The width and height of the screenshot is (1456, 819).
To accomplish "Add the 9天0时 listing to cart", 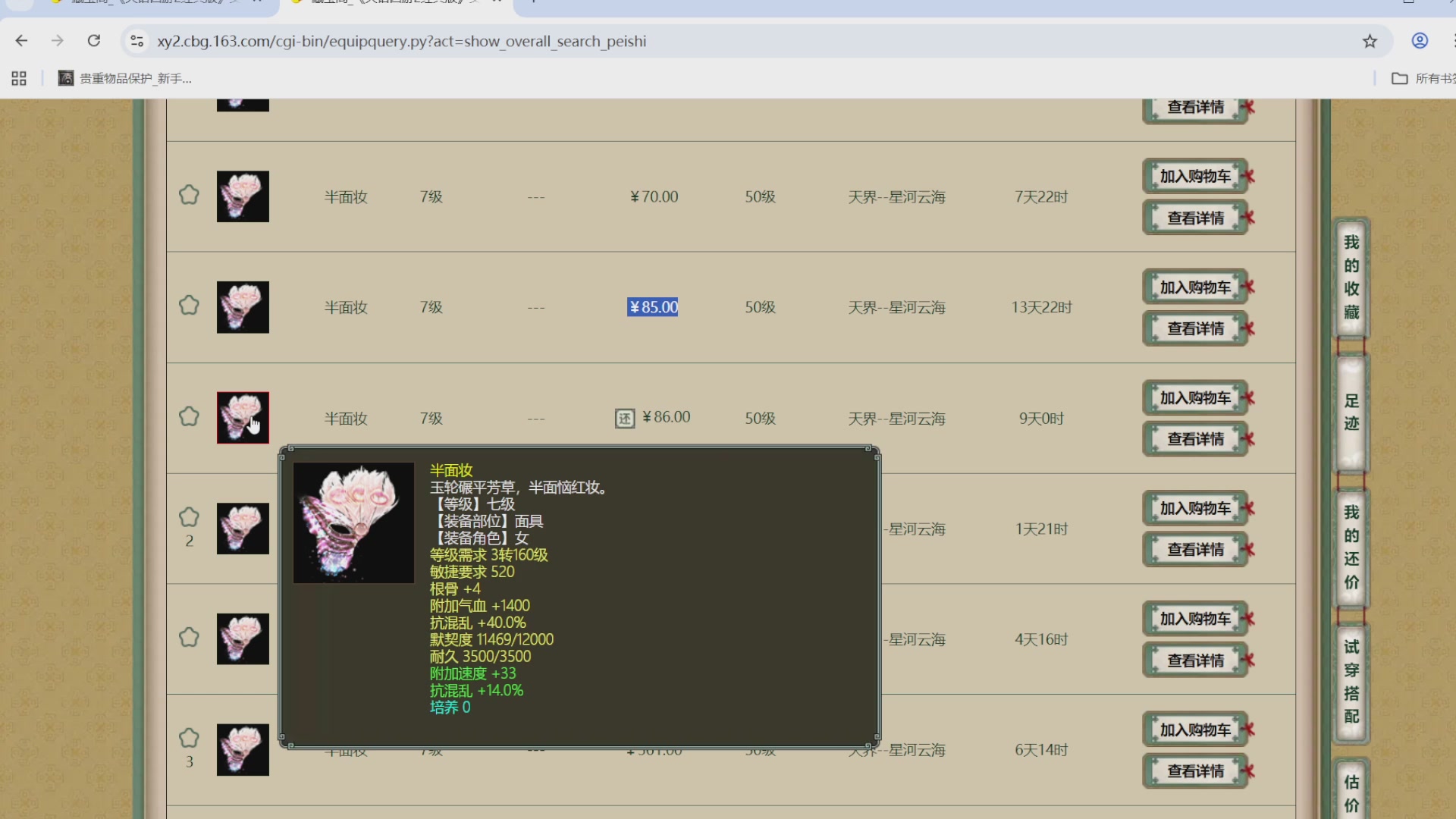I will point(1195,398).
